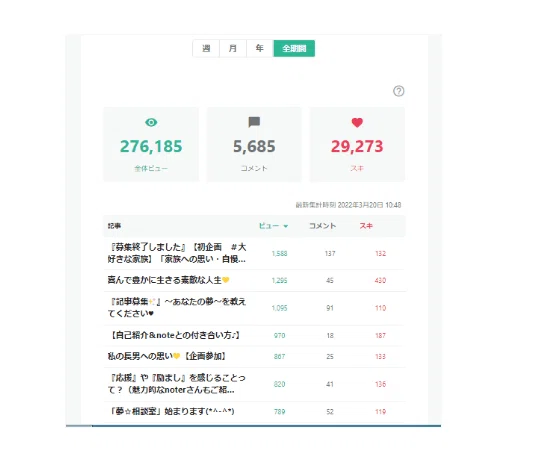
Task: Click the 最新集計時刻 2022年3月20日 timestamp
Action: click(348, 205)
